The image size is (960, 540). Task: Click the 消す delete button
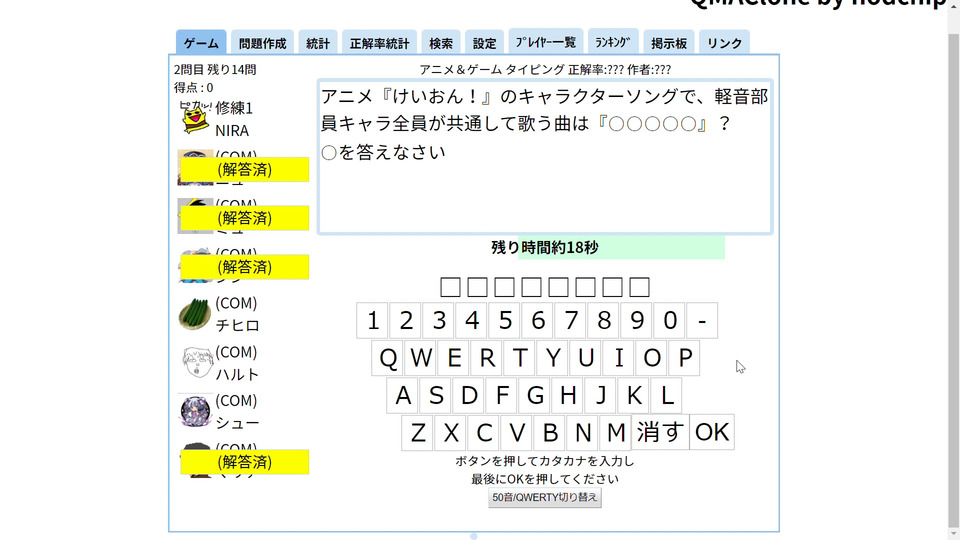[x=660, y=432]
